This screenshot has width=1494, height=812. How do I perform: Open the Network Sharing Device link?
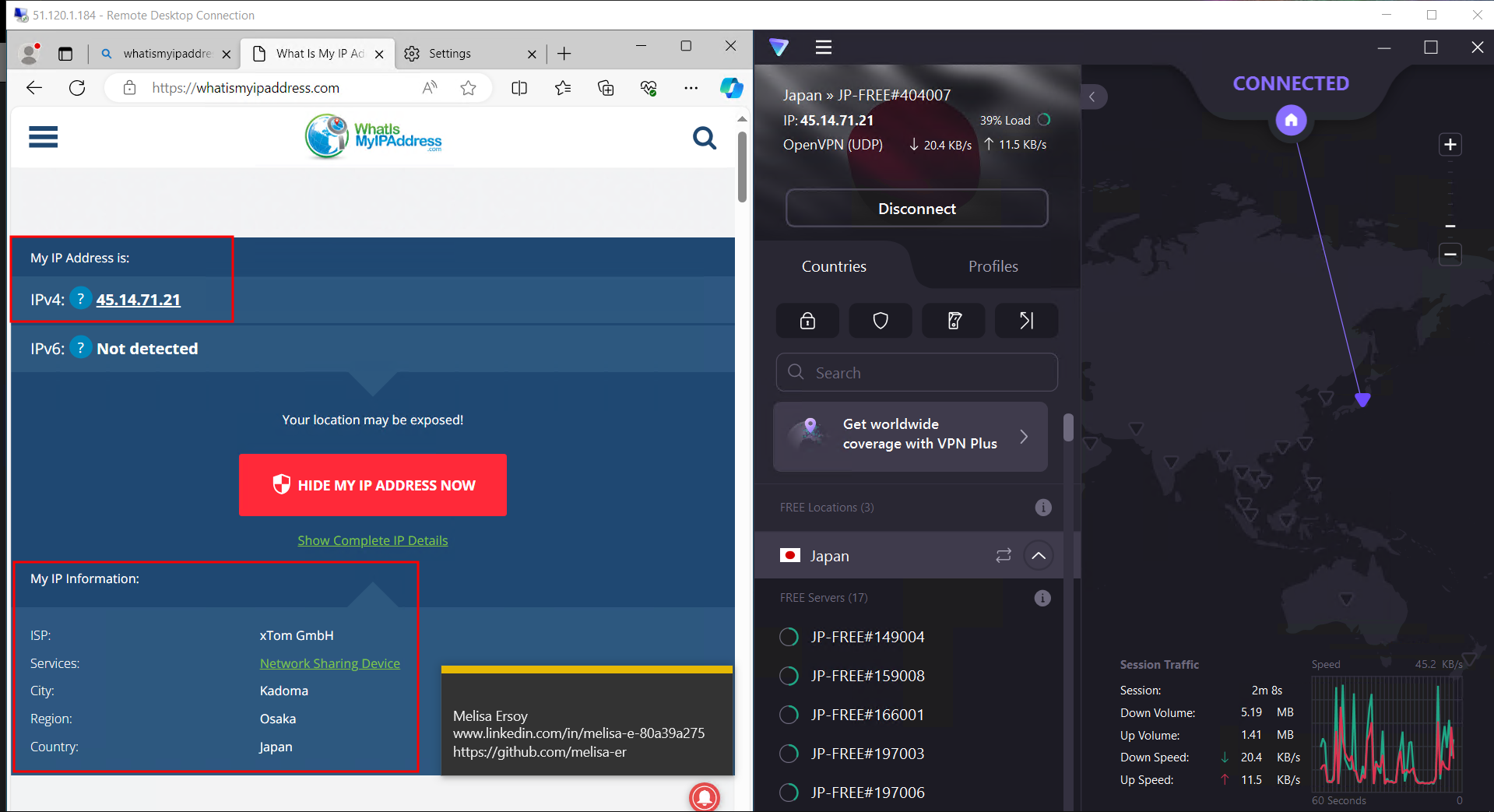coord(330,663)
